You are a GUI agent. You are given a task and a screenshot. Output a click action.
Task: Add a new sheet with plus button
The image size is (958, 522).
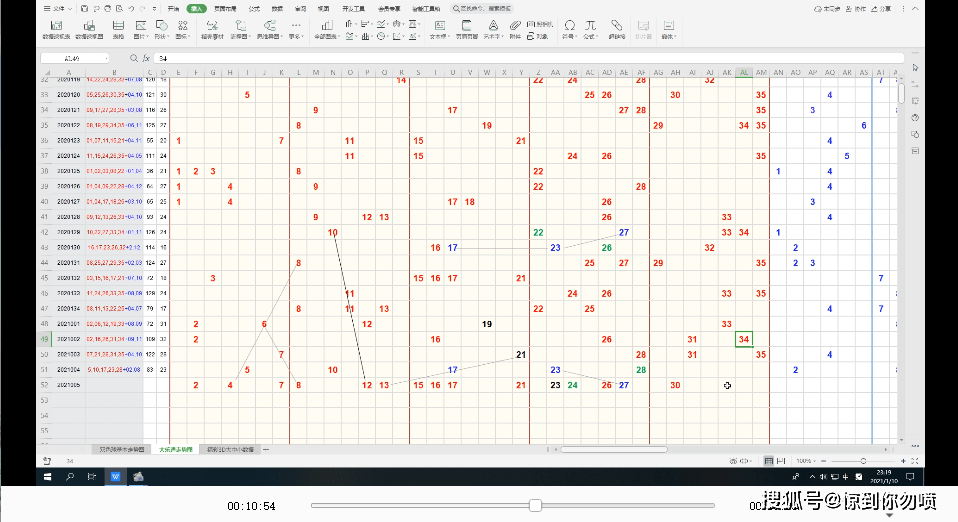point(266,449)
